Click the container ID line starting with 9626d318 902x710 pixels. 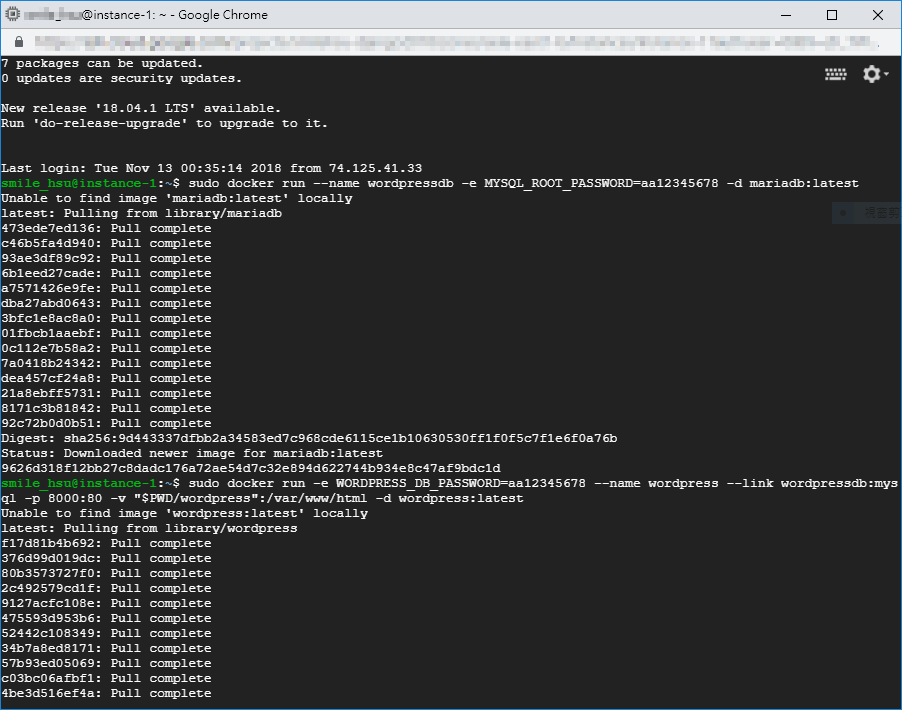(250, 468)
